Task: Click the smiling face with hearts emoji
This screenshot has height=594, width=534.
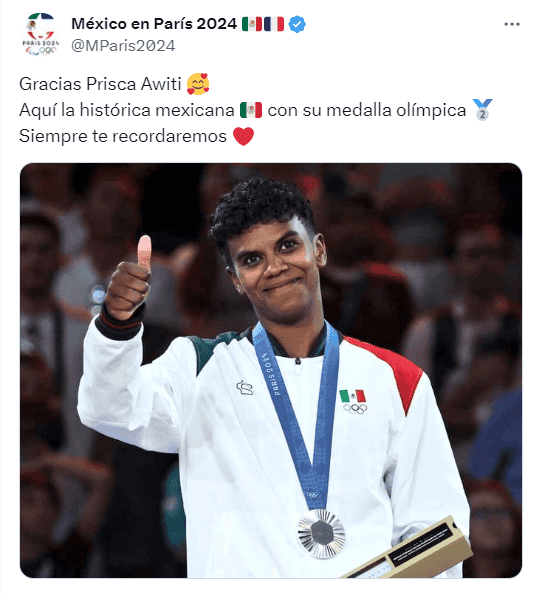Action: pos(198,84)
